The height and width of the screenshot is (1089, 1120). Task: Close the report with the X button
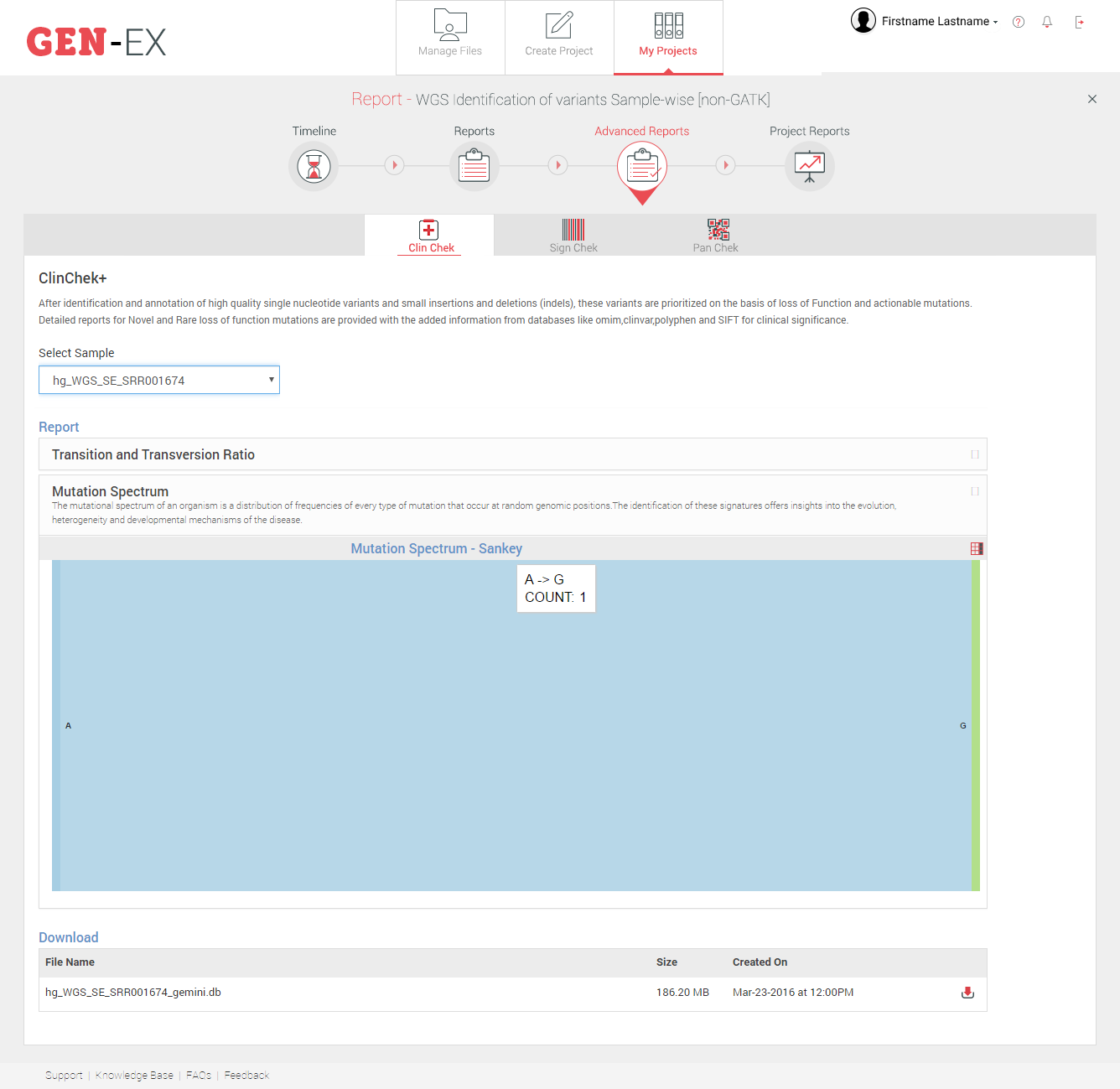pyautogui.click(x=1092, y=99)
